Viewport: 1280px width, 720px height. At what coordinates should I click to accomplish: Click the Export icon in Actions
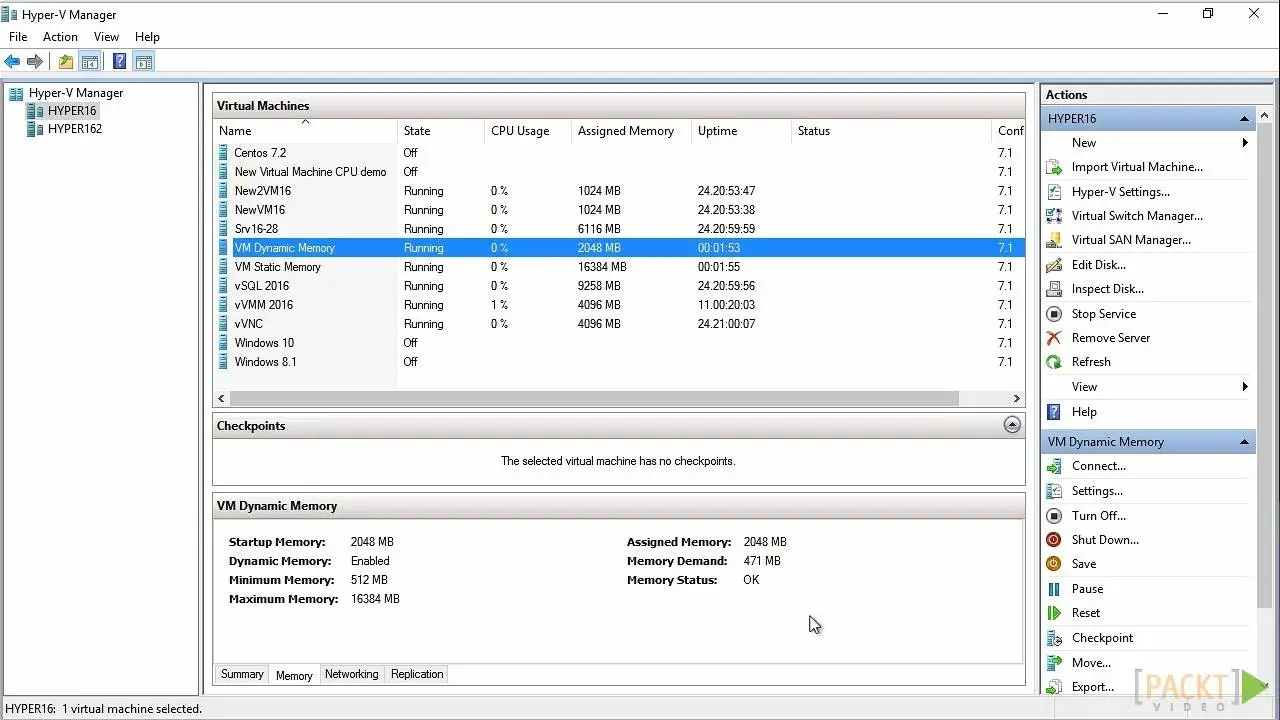pyautogui.click(x=1053, y=687)
